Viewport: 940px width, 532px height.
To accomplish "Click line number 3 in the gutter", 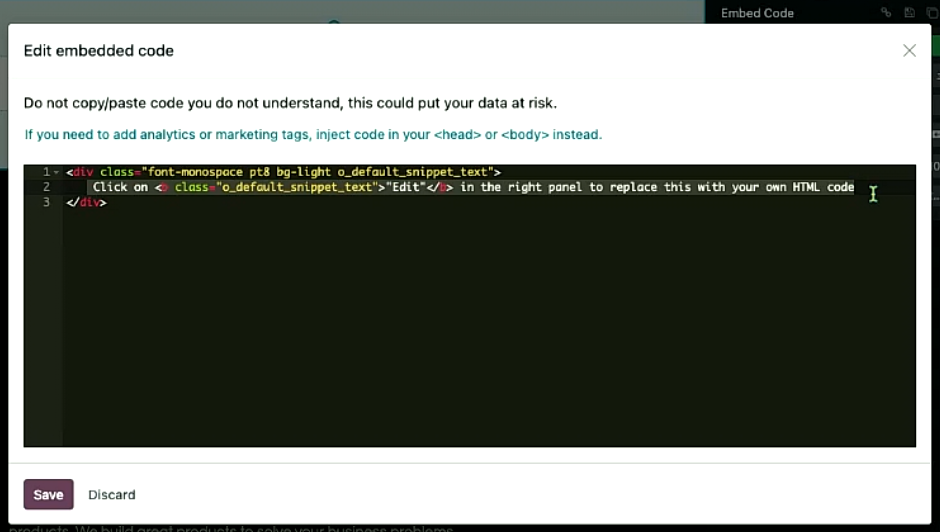I will [x=46, y=202].
